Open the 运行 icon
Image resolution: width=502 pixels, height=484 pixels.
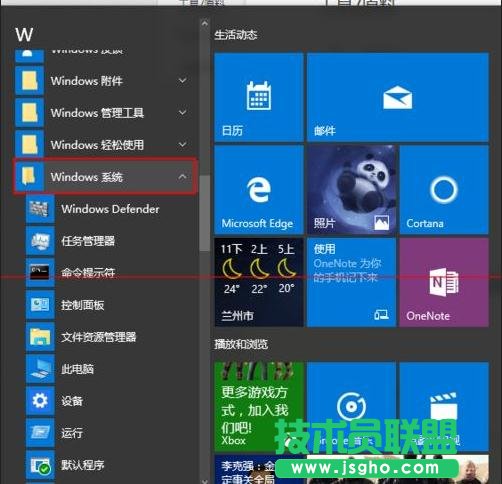click(x=40, y=433)
